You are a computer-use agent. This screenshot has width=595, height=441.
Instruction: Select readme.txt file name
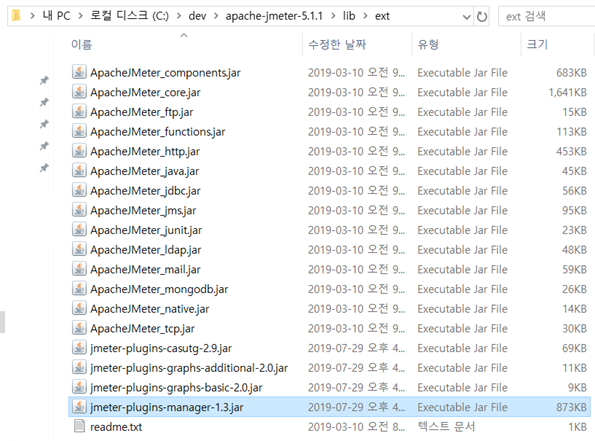click(x=116, y=427)
